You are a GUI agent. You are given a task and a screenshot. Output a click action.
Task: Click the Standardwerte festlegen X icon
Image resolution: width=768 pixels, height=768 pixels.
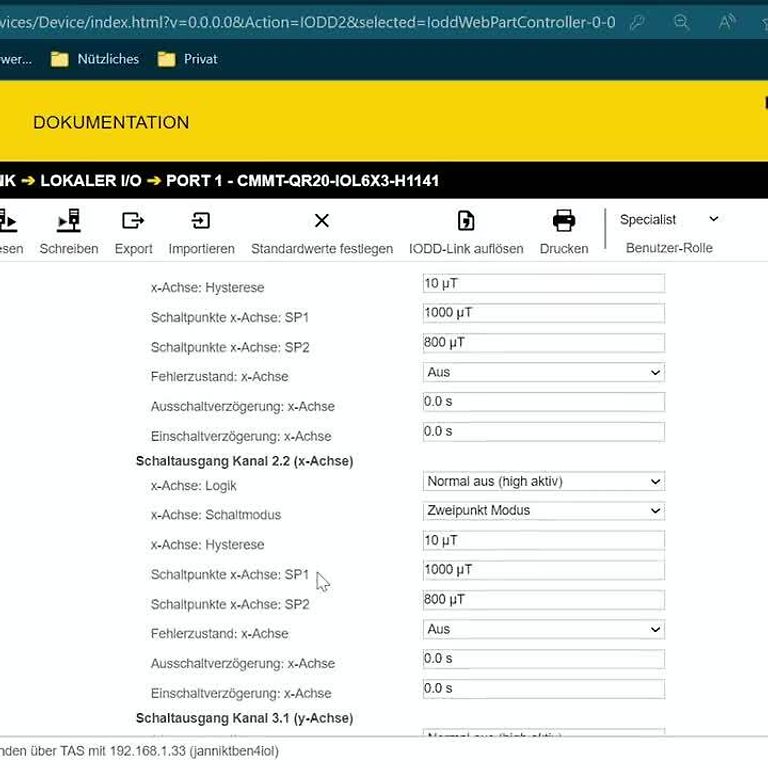(x=321, y=221)
